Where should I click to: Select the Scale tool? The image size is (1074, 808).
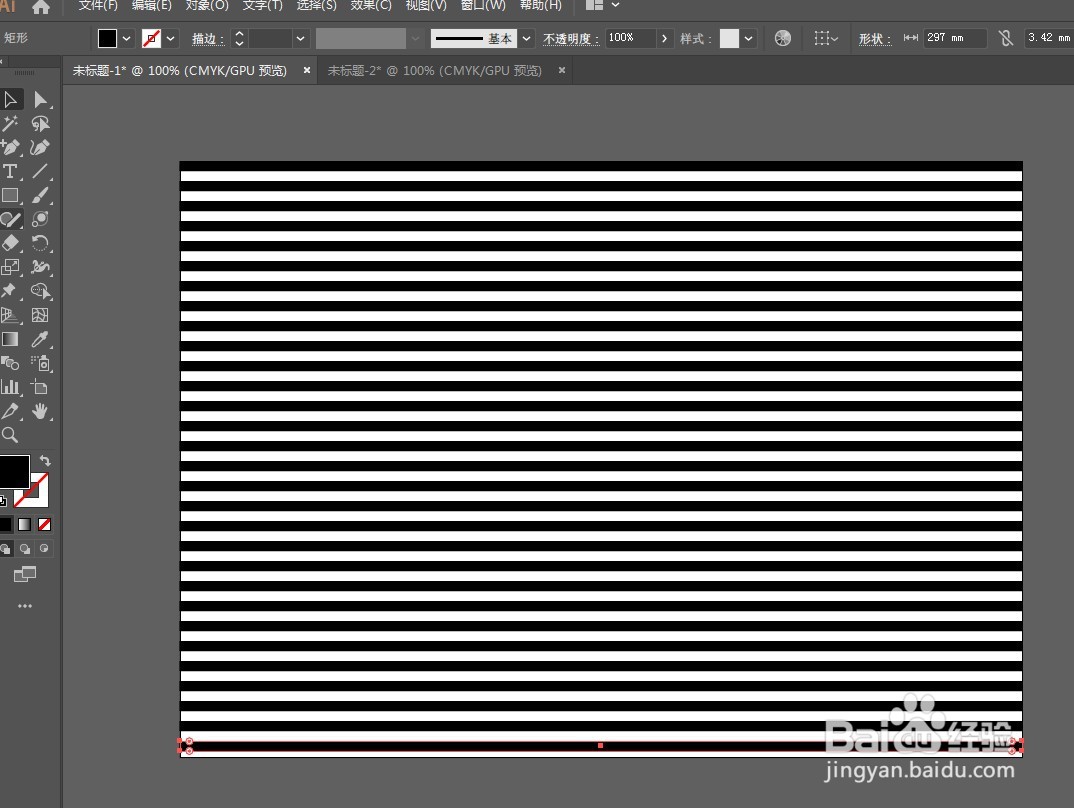pos(10,267)
